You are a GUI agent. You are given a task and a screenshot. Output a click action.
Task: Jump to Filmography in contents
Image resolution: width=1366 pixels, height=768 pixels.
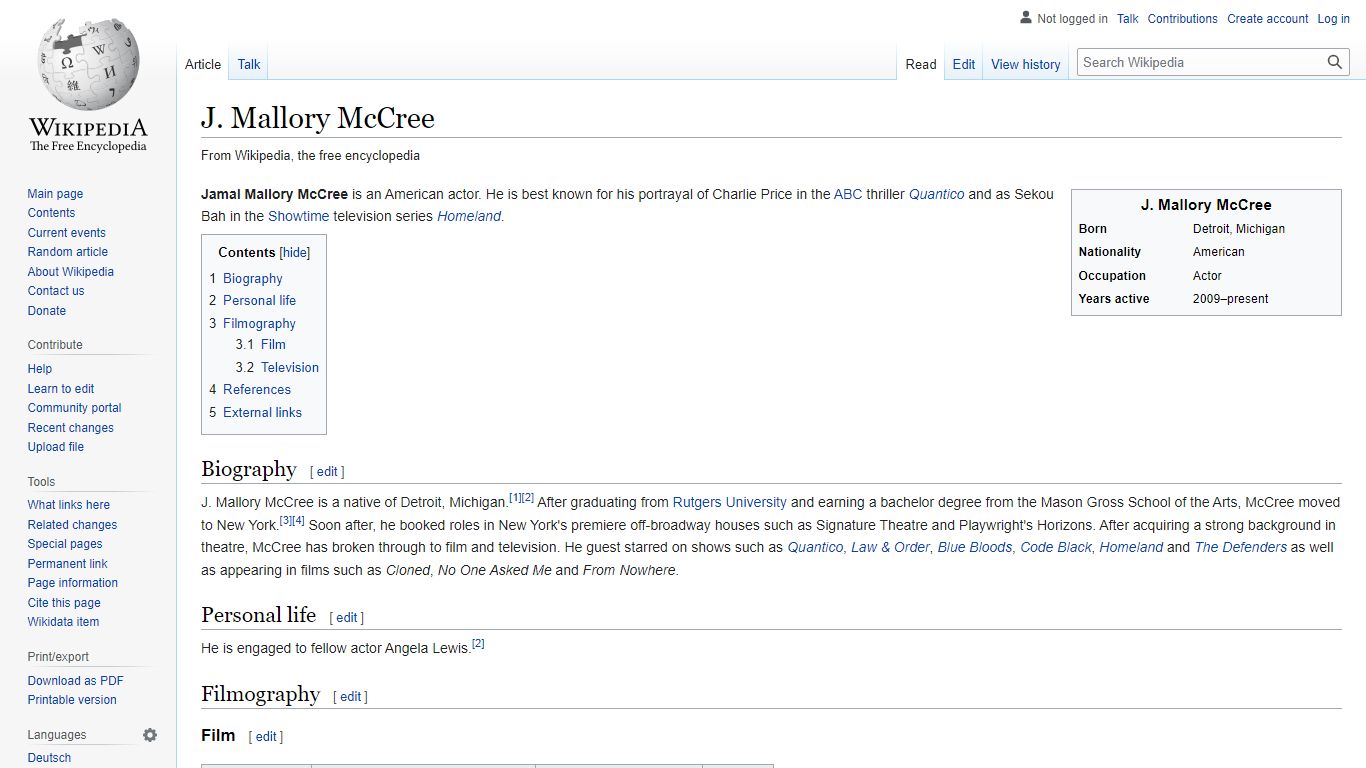pyautogui.click(x=259, y=324)
